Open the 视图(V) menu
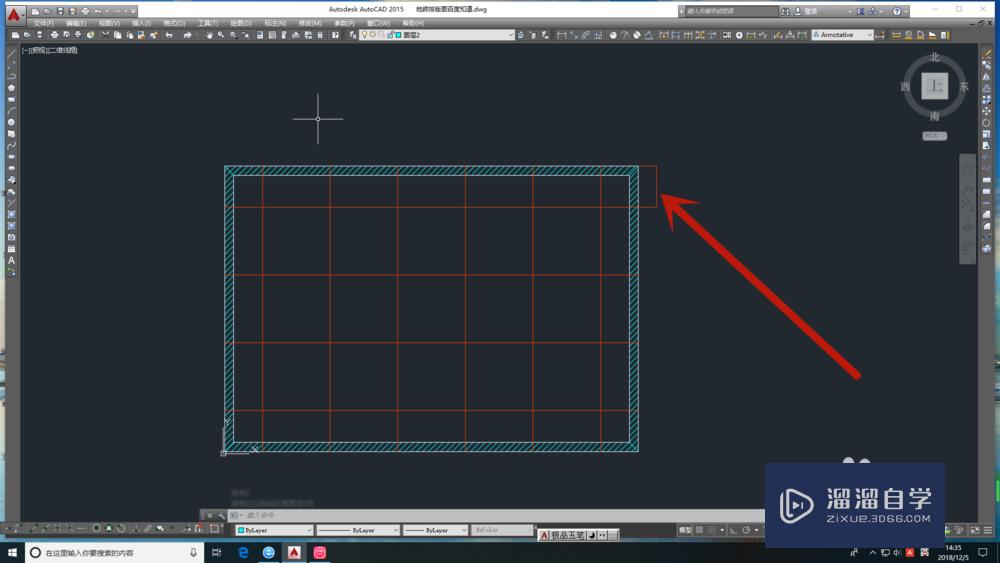This screenshot has height=563, width=1000. coord(109,23)
